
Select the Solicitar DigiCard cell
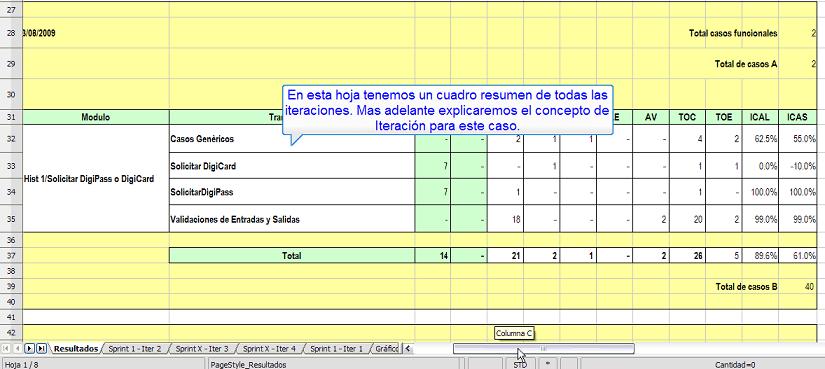click(292, 166)
